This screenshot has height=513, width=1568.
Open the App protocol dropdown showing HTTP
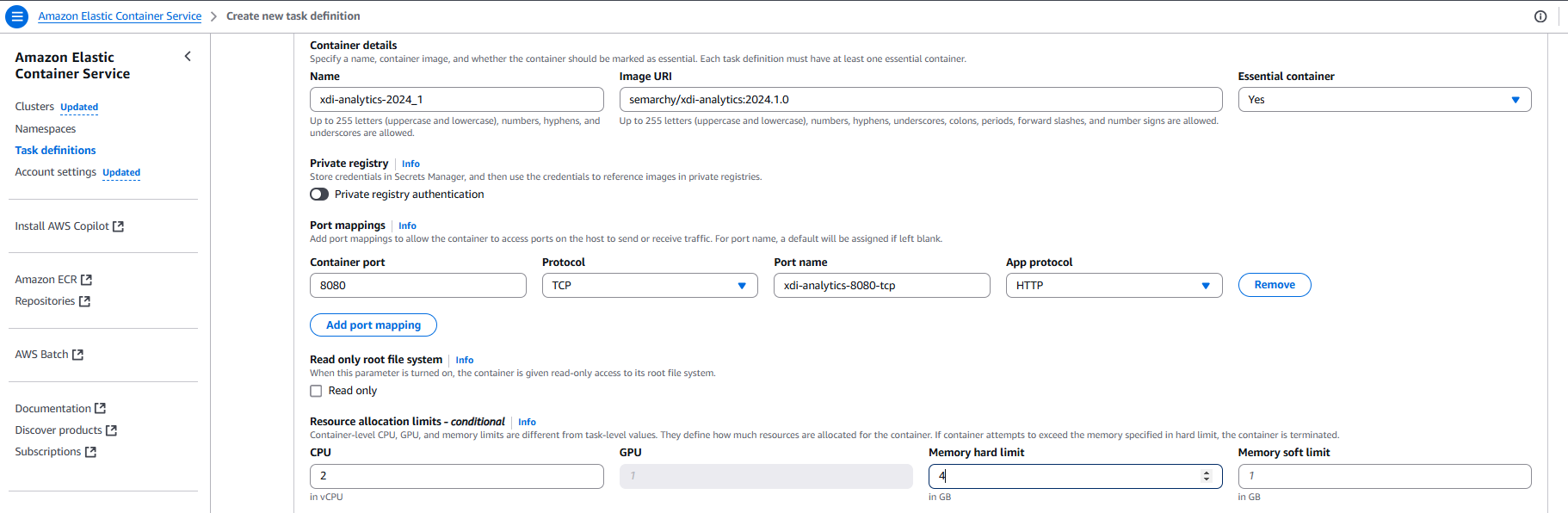1114,286
